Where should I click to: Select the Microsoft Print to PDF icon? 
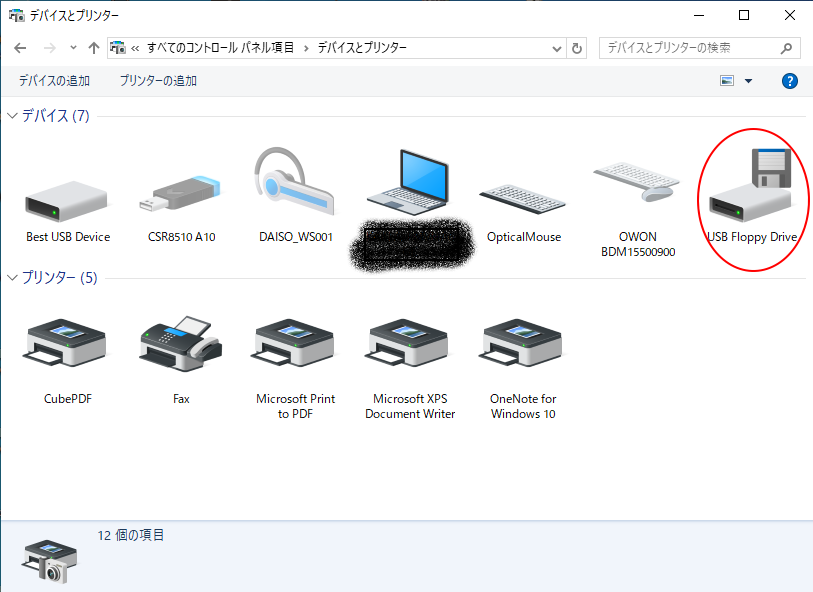294,343
